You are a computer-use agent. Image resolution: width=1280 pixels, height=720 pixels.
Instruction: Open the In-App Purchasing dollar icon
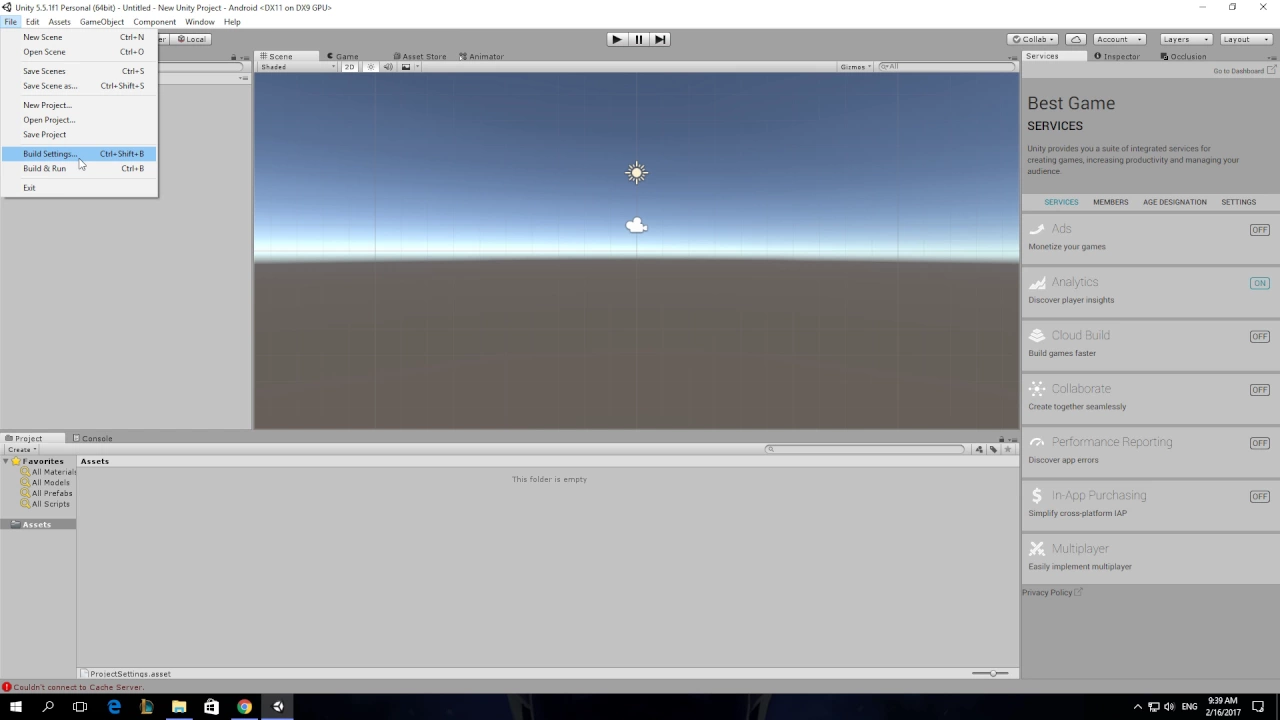[x=1037, y=495]
